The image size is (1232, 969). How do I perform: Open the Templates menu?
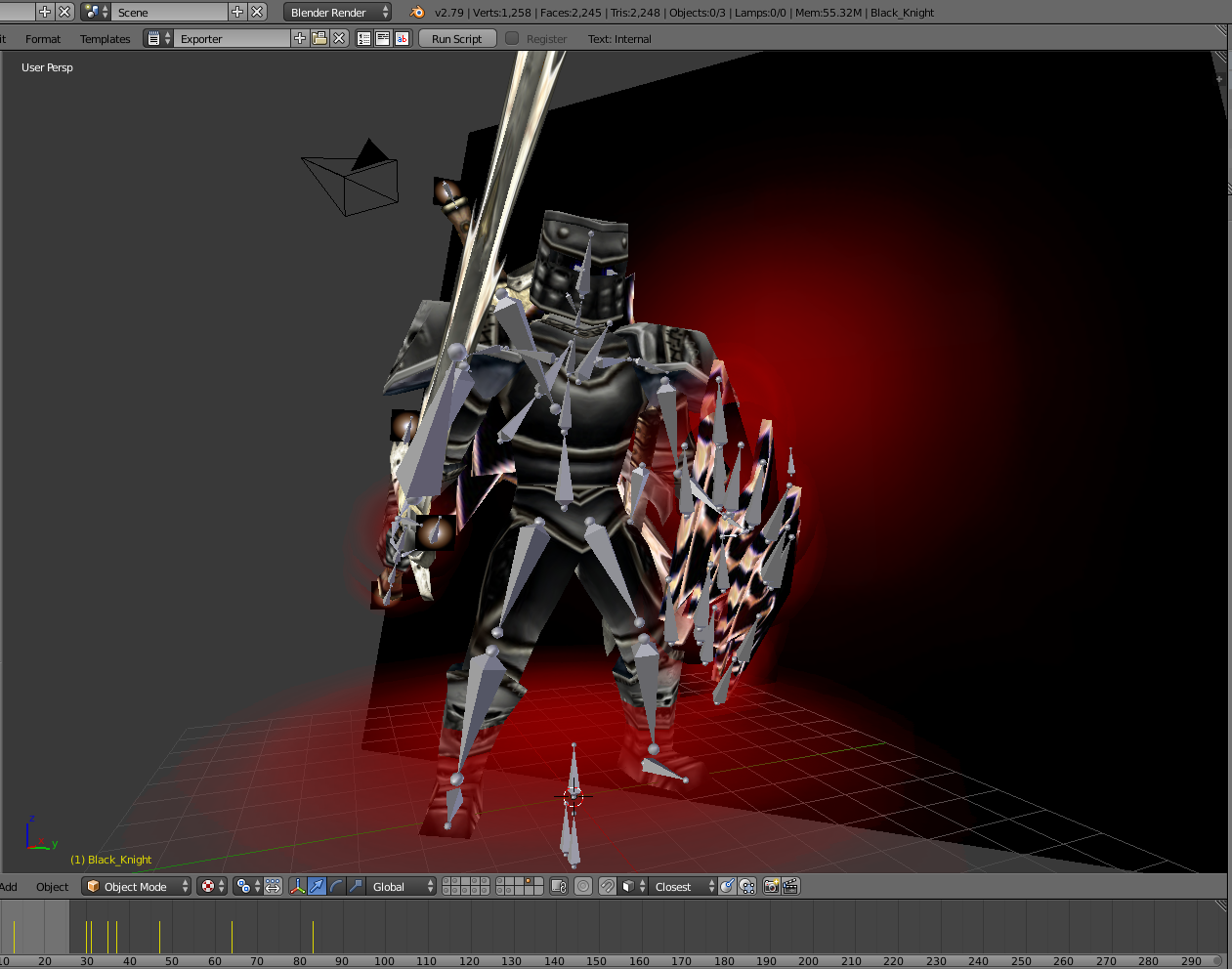pyautogui.click(x=105, y=39)
